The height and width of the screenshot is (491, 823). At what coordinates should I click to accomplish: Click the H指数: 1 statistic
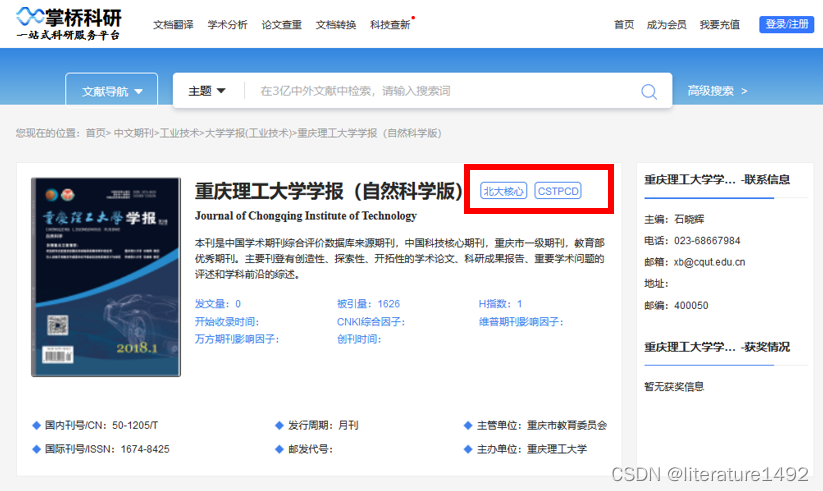pyautogui.click(x=500, y=304)
